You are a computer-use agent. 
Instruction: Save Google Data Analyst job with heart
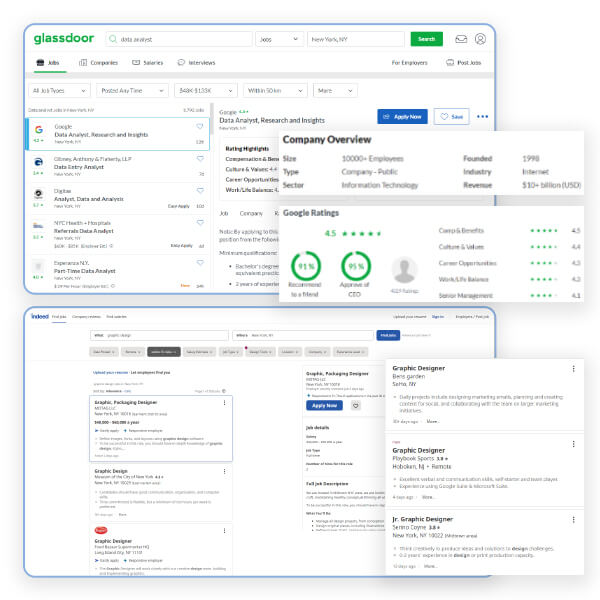[200, 126]
